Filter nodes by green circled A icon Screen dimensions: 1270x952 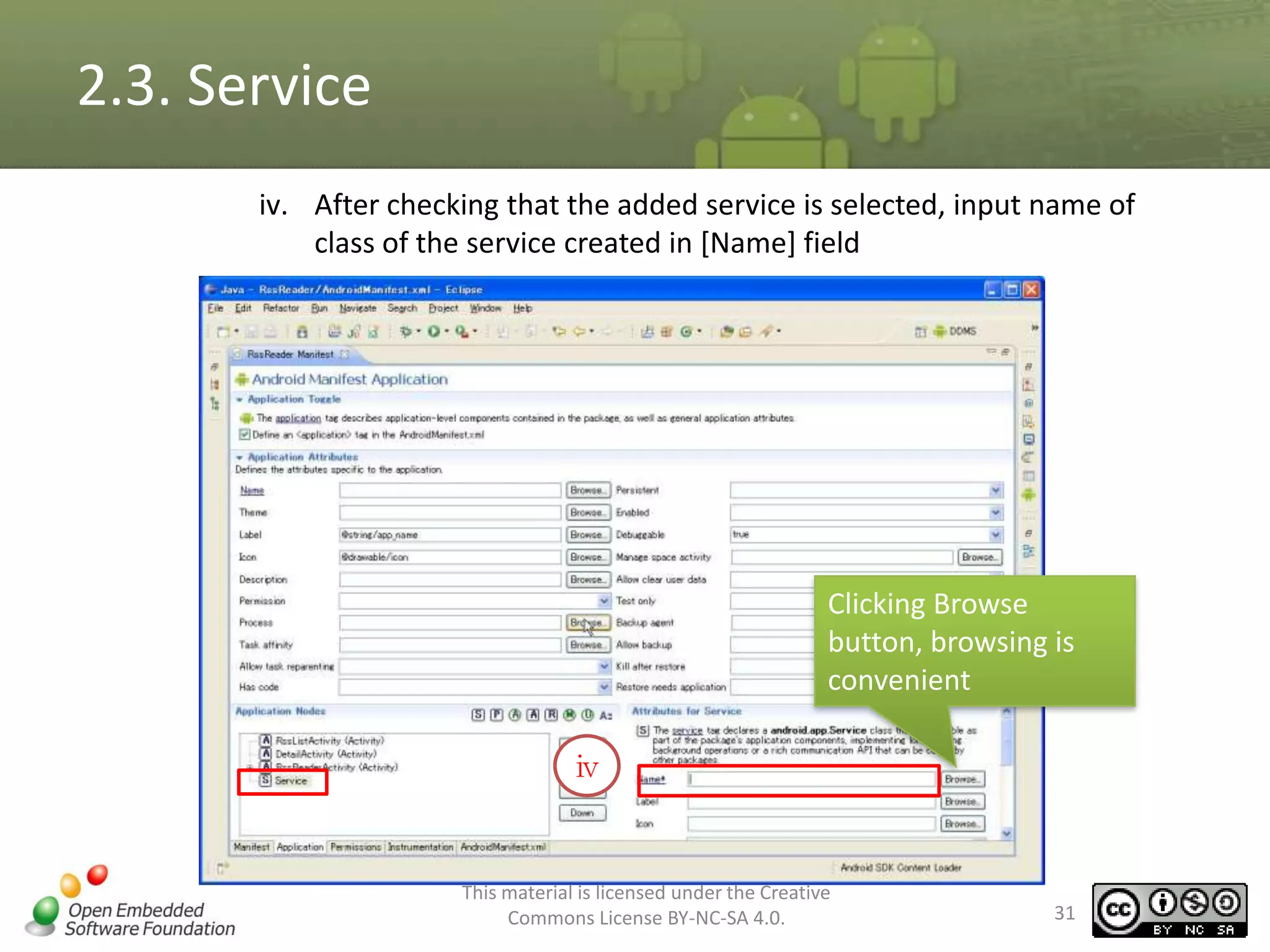pyautogui.click(x=515, y=715)
